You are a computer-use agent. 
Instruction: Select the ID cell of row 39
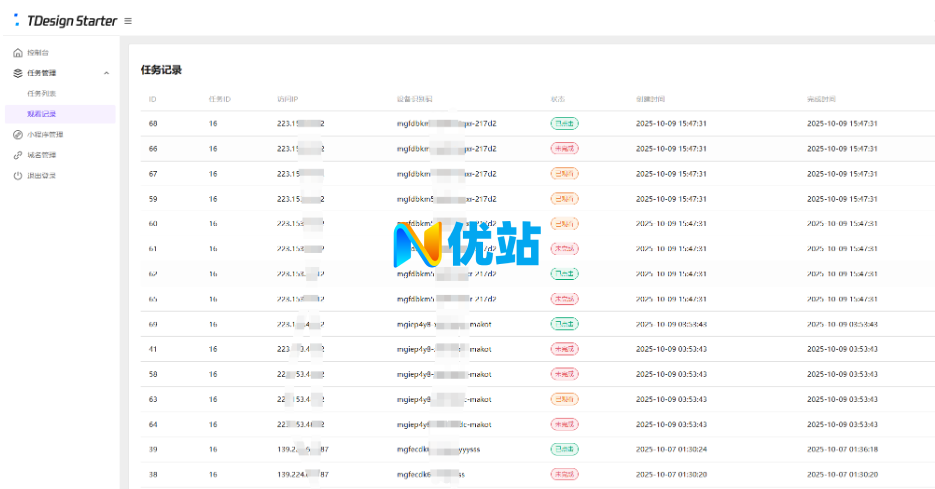tap(153, 449)
